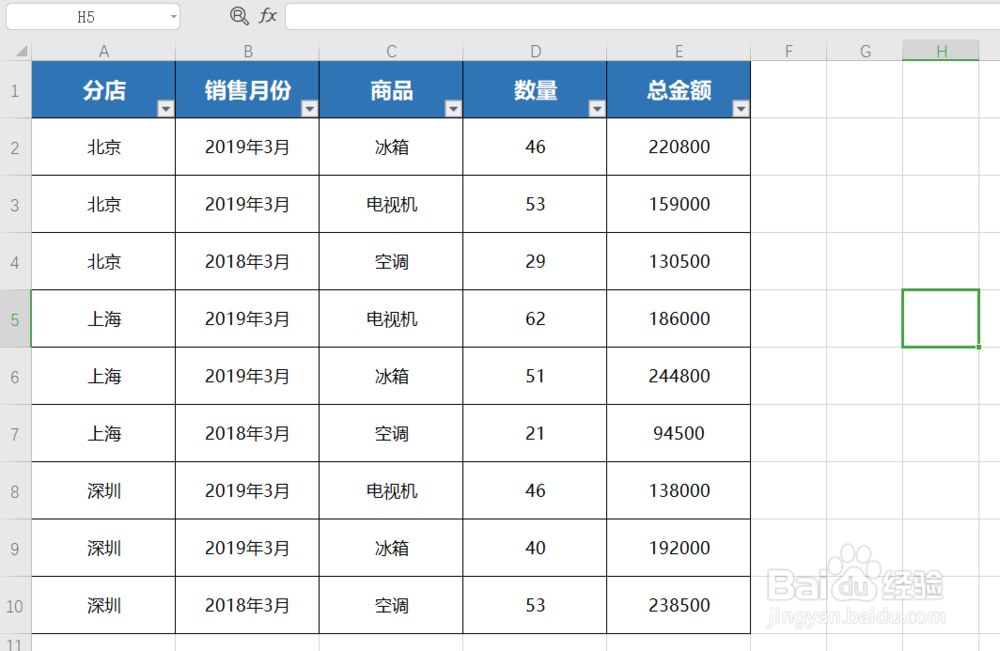Select row 1 header

(15, 90)
